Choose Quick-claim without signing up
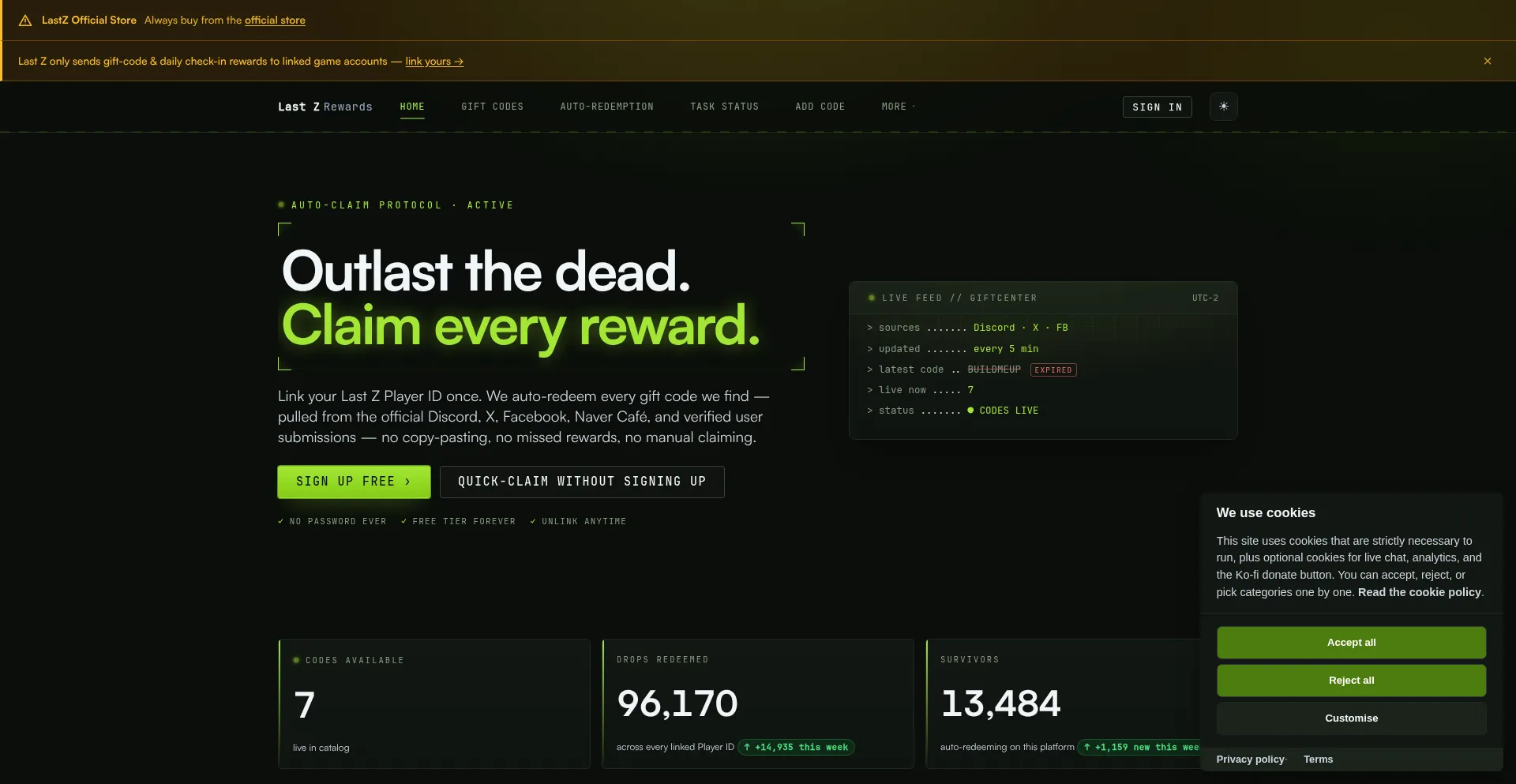The height and width of the screenshot is (784, 1516). tap(582, 482)
